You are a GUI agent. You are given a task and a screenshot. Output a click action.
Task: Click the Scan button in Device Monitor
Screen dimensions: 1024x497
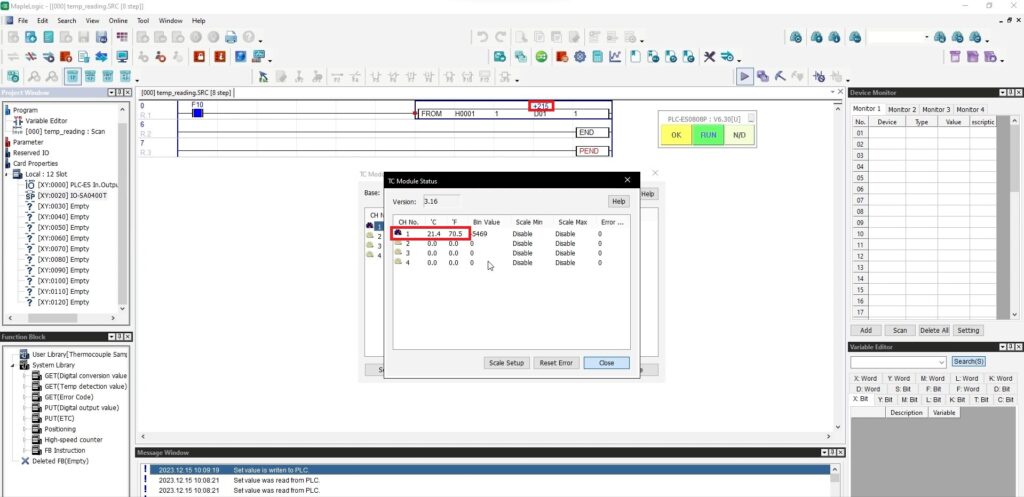click(x=899, y=330)
